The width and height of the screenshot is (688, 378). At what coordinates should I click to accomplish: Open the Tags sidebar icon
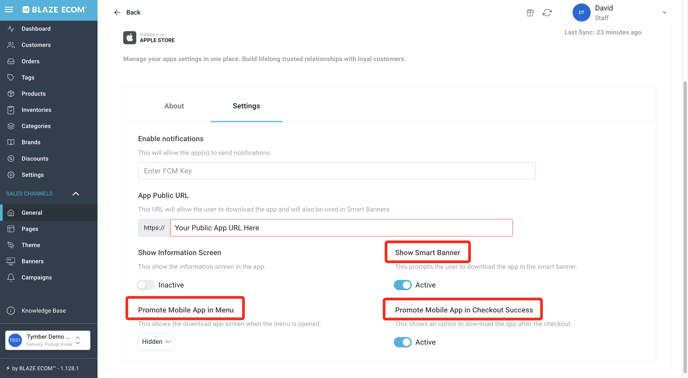click(x=11, y=77)
